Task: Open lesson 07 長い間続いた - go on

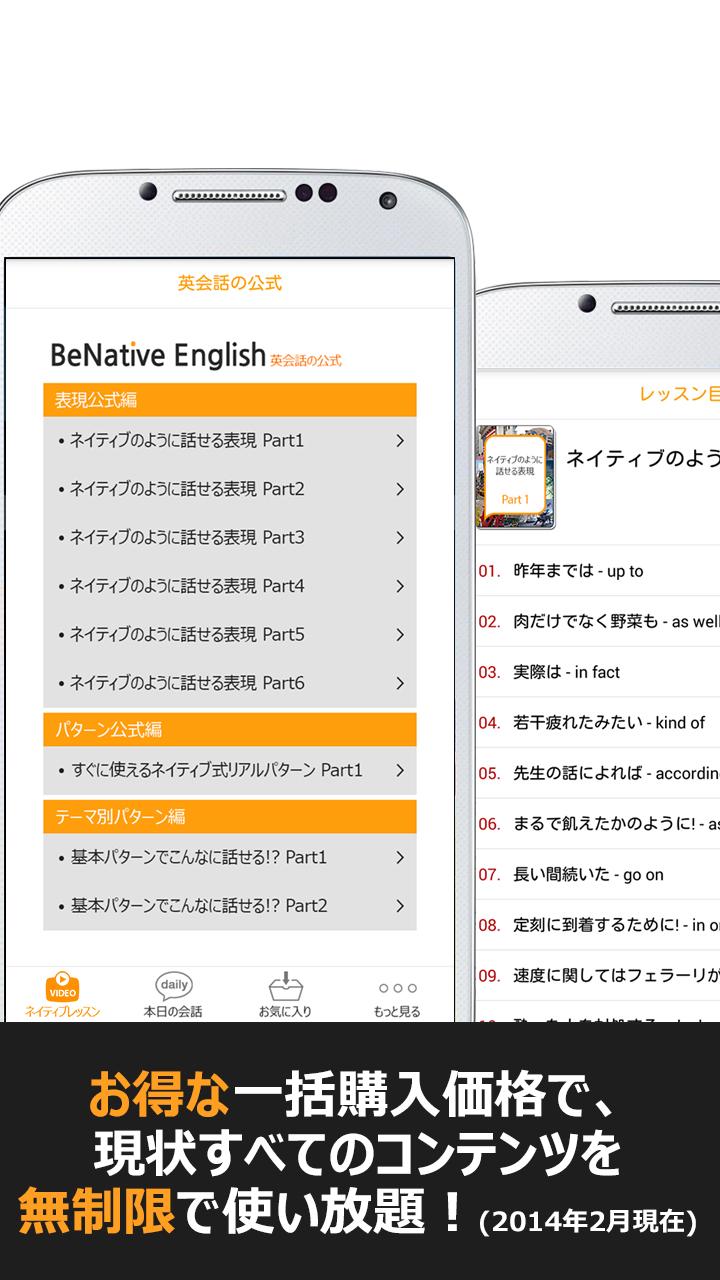Action: point(598,874)
